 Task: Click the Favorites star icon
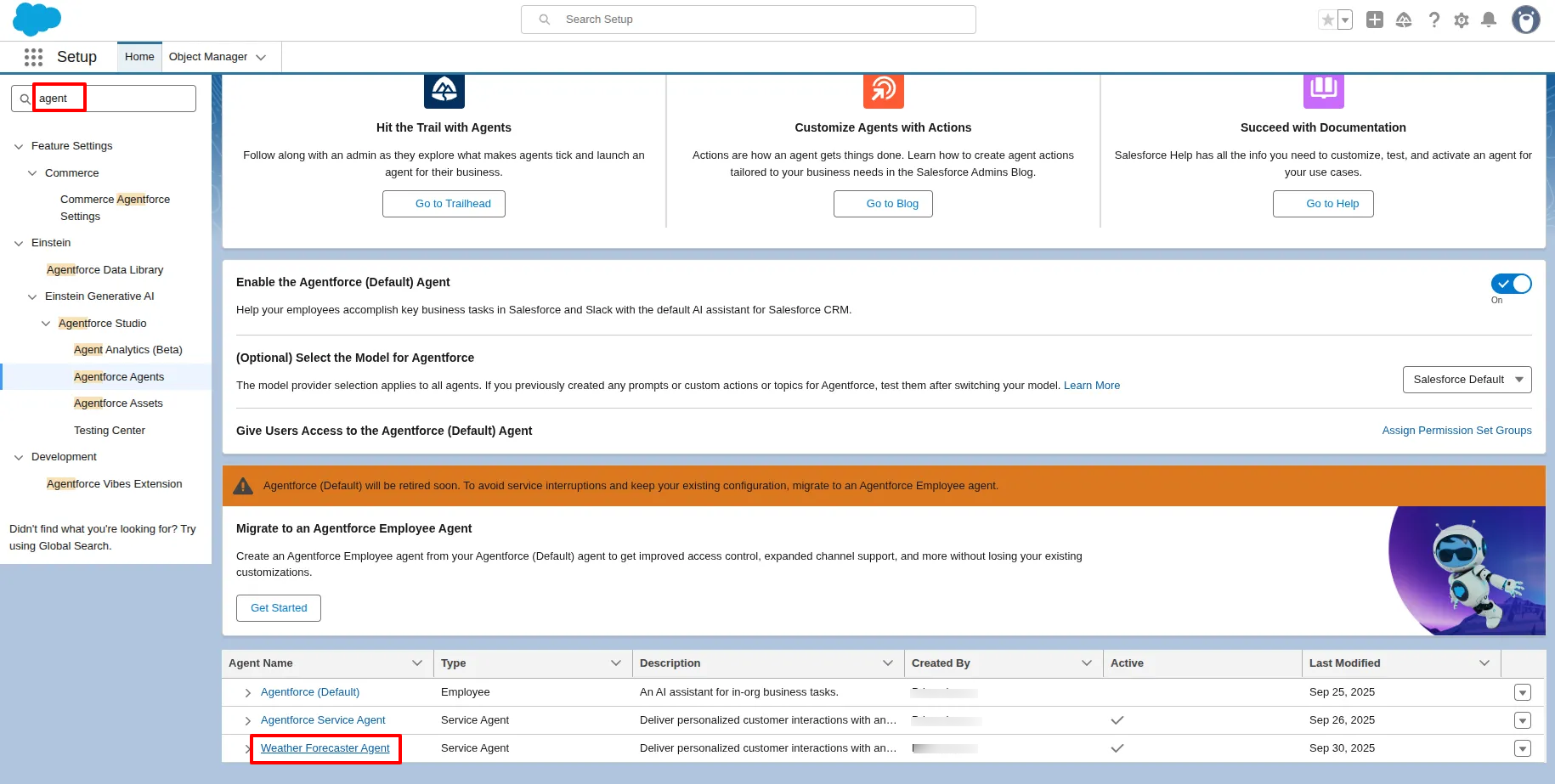coord(1327,20)
